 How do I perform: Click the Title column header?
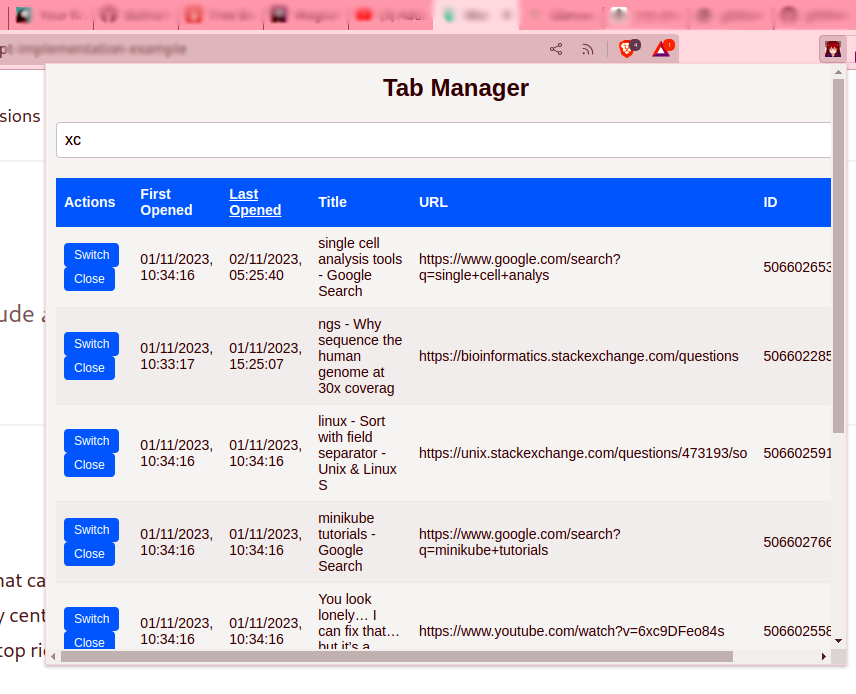[x=332, y=202]
